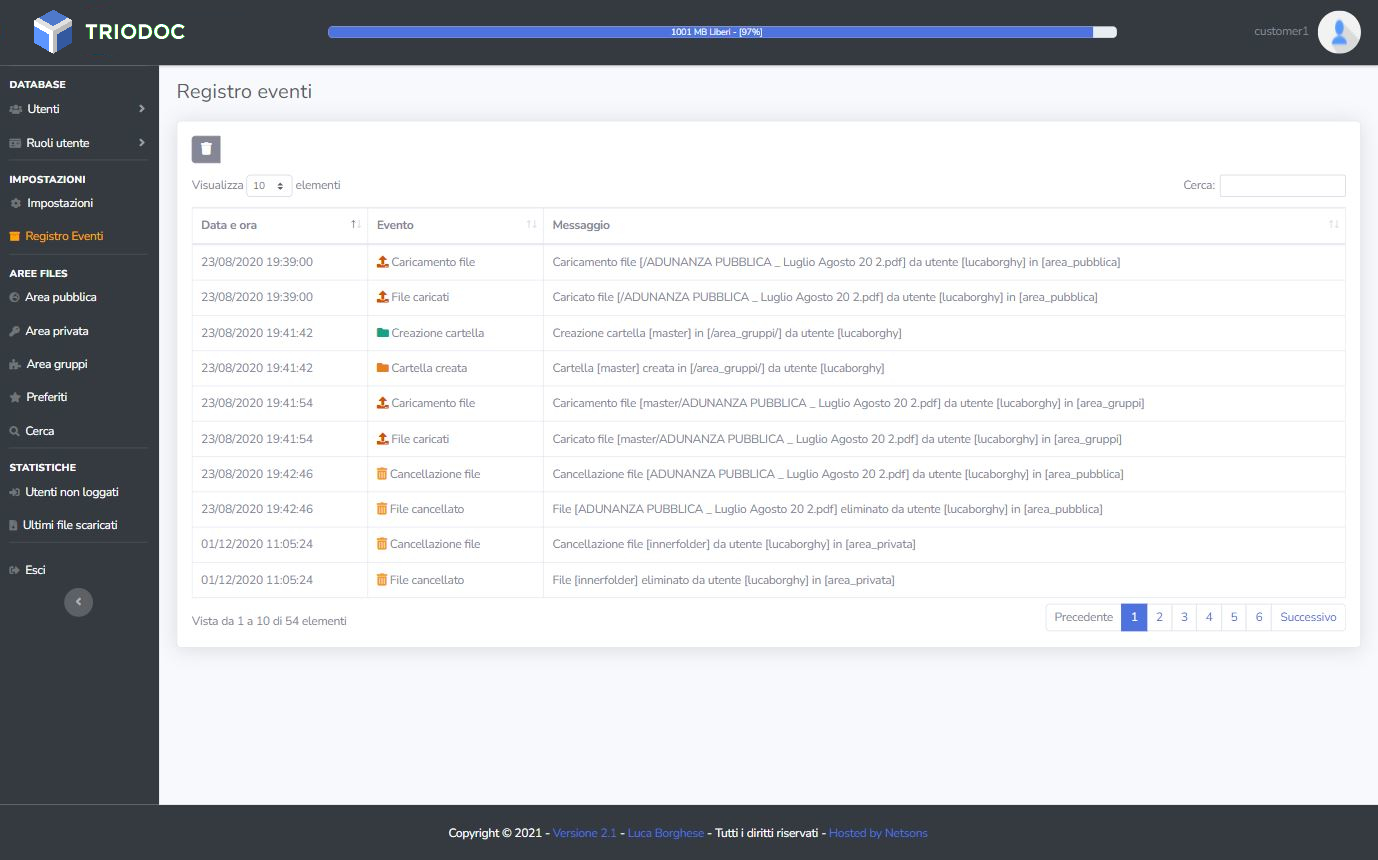Click the Area privata key icon
Screen dimensions: 1378x860
[x=14, y=331]
